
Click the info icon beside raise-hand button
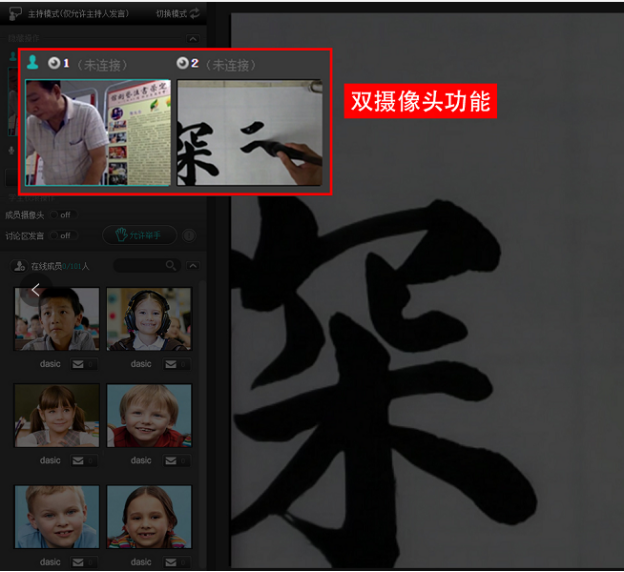189,236
